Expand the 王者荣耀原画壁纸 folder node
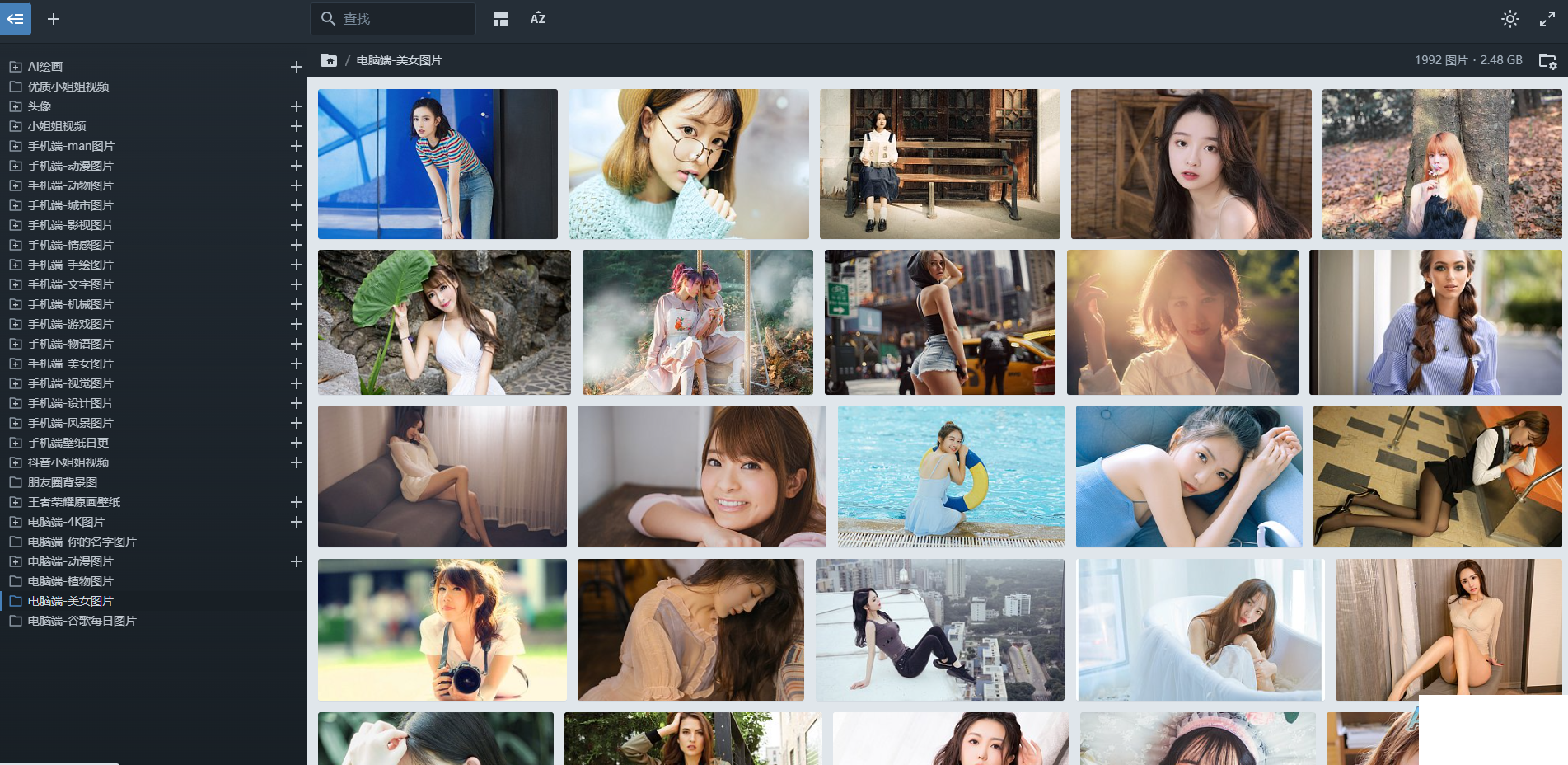The height and width of the screenshot is (765, 1568). pos(15,502)
